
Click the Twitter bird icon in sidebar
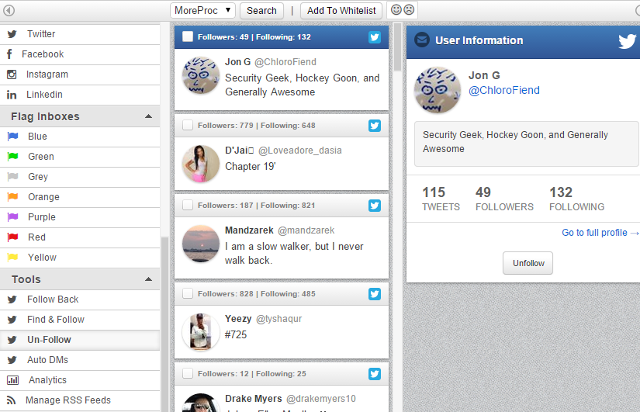click(x=12, y=34)
